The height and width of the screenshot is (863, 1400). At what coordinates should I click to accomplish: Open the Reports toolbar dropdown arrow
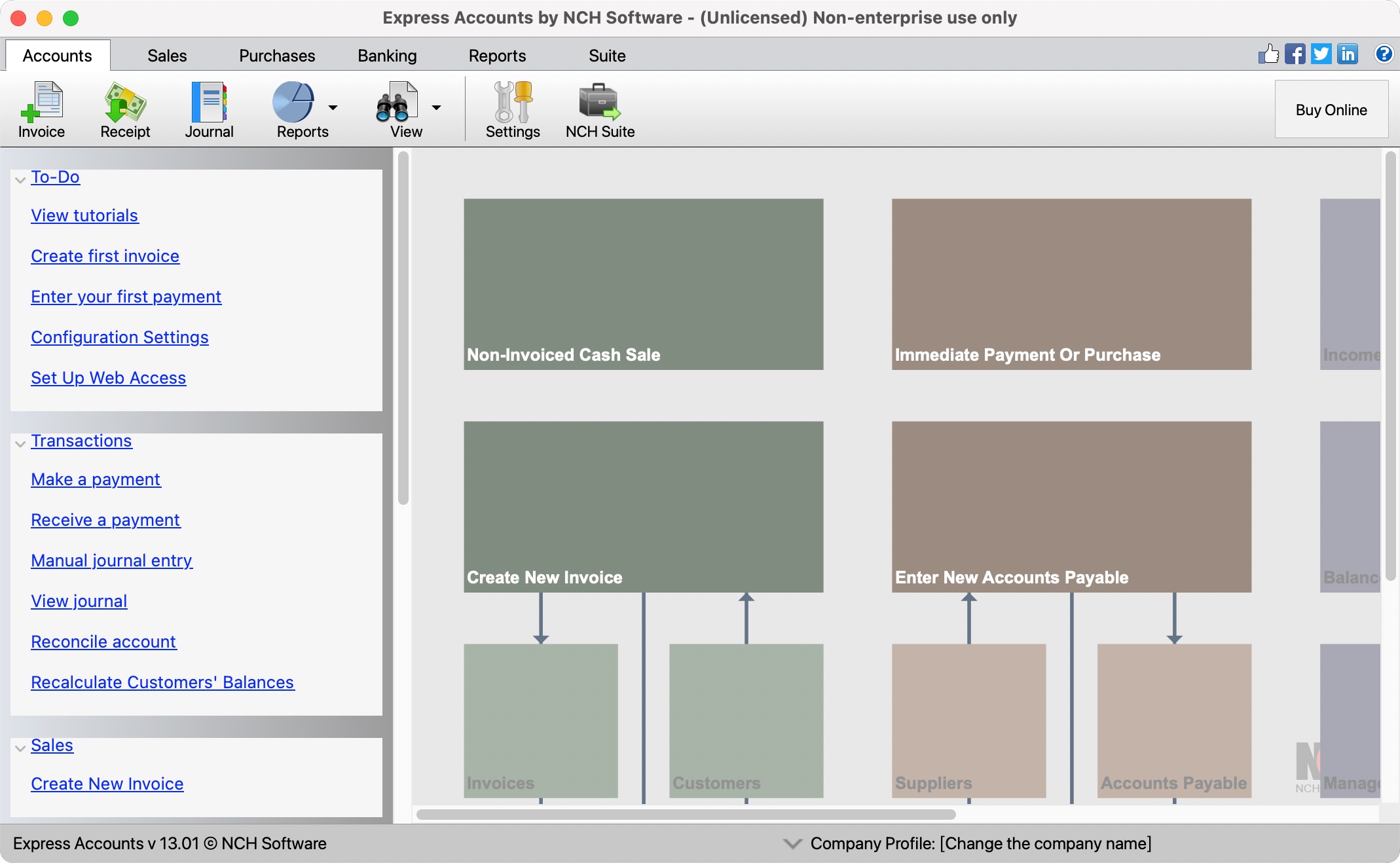pos(333,107)
